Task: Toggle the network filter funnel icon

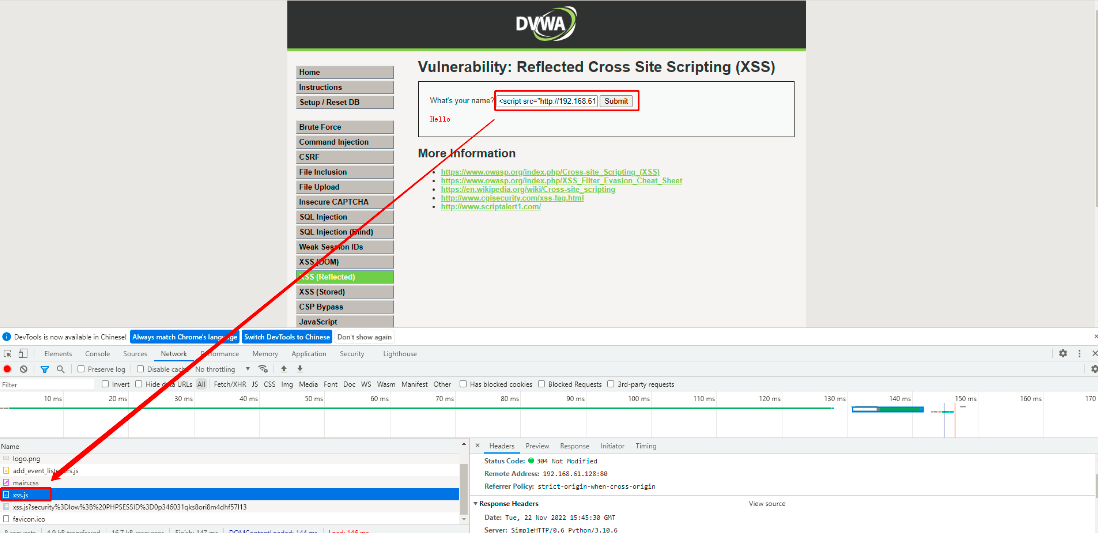Action: [x=45, y=369]
